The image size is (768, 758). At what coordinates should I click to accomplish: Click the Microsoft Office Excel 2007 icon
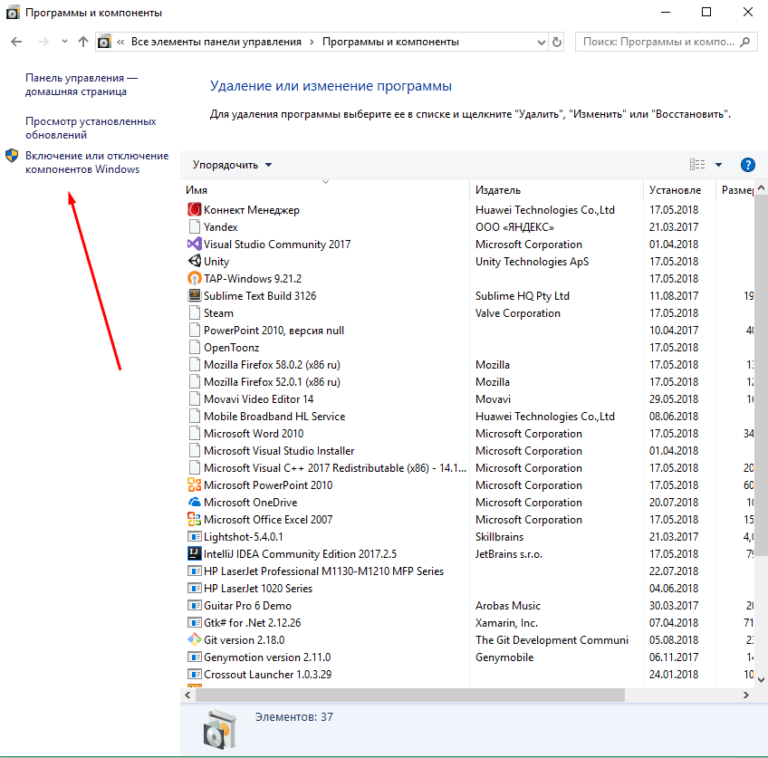click(x=194, y=519)
